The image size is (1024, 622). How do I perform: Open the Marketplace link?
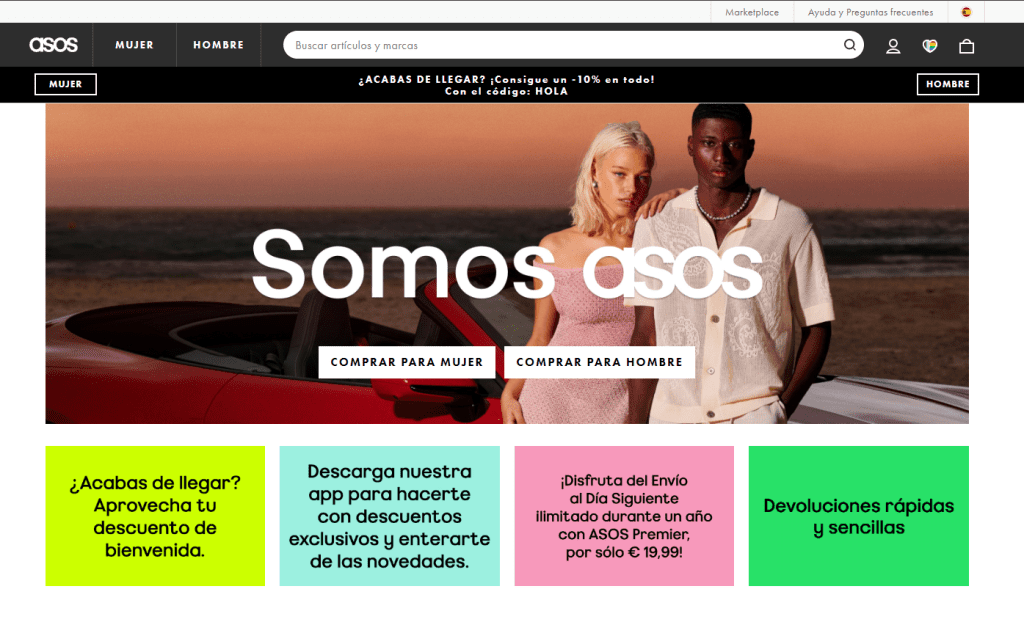pyautogui.click(x=752, y=12)
